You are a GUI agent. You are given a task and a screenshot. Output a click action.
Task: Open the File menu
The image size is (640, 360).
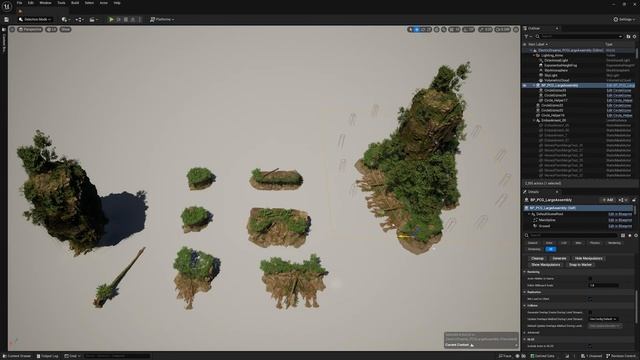(19, 3)
